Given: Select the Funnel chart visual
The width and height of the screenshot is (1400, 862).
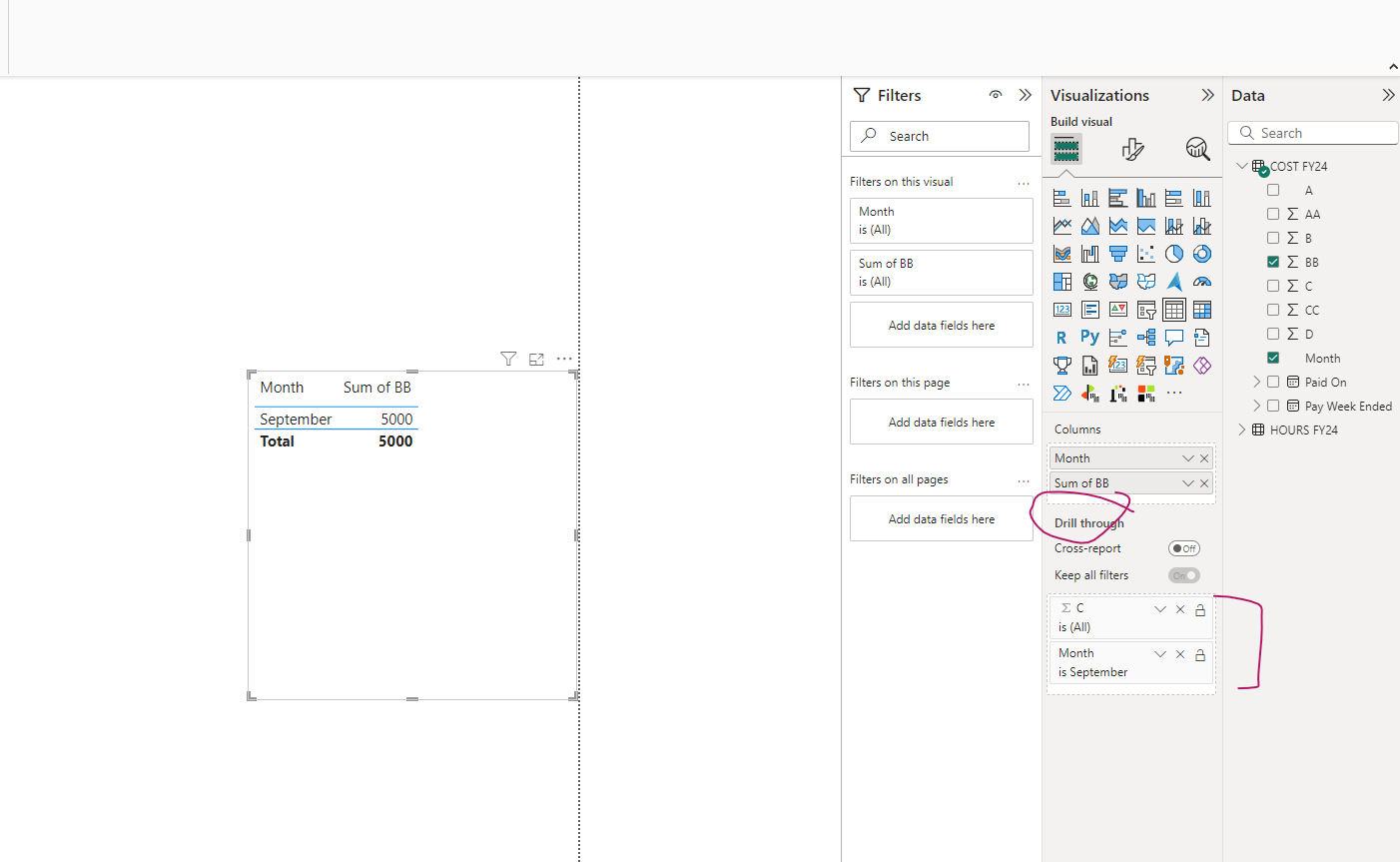Looking at the screenshot, I should click(x=1118, y=254).
